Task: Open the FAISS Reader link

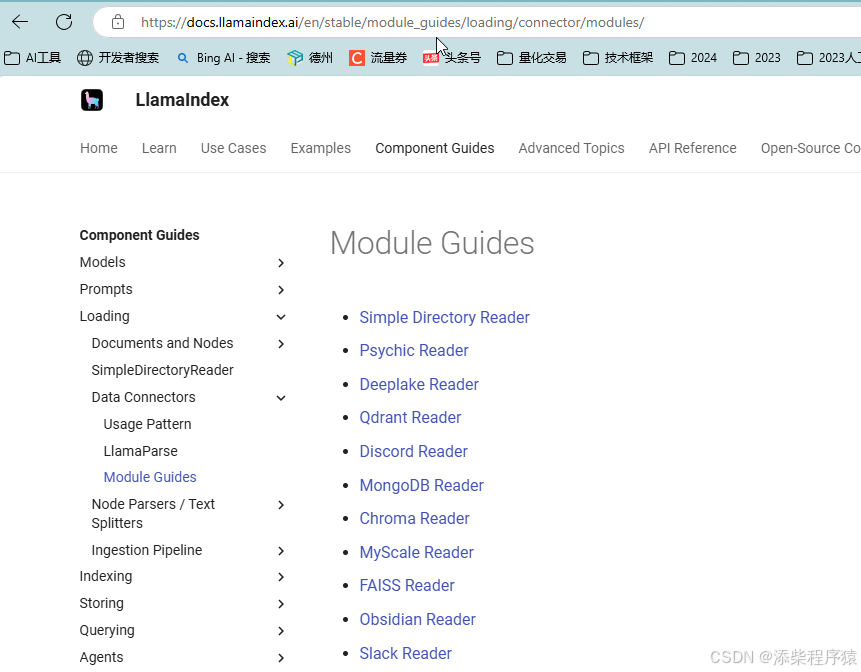Action: click(407, 585)
